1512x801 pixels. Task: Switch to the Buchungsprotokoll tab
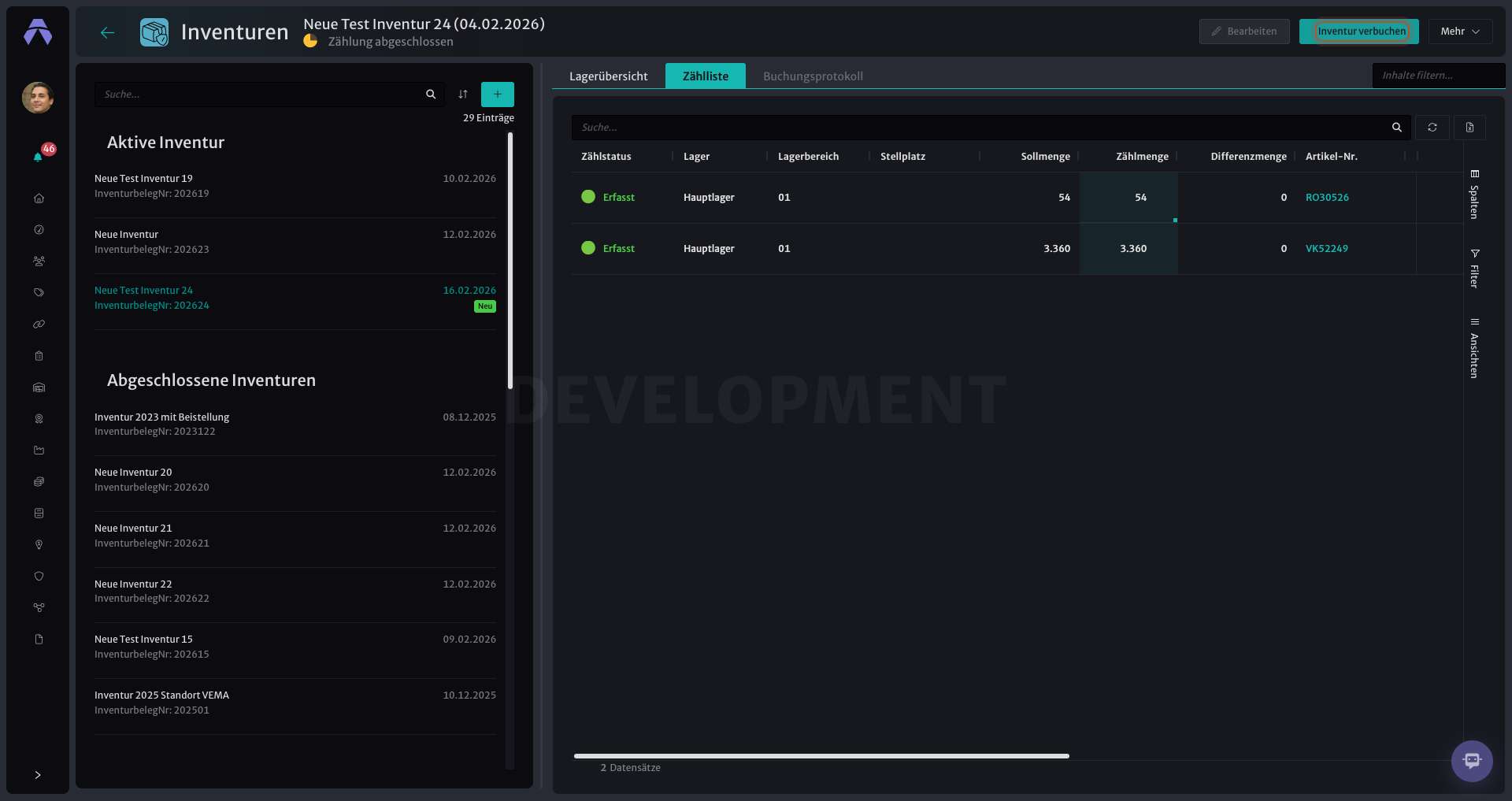813,76
